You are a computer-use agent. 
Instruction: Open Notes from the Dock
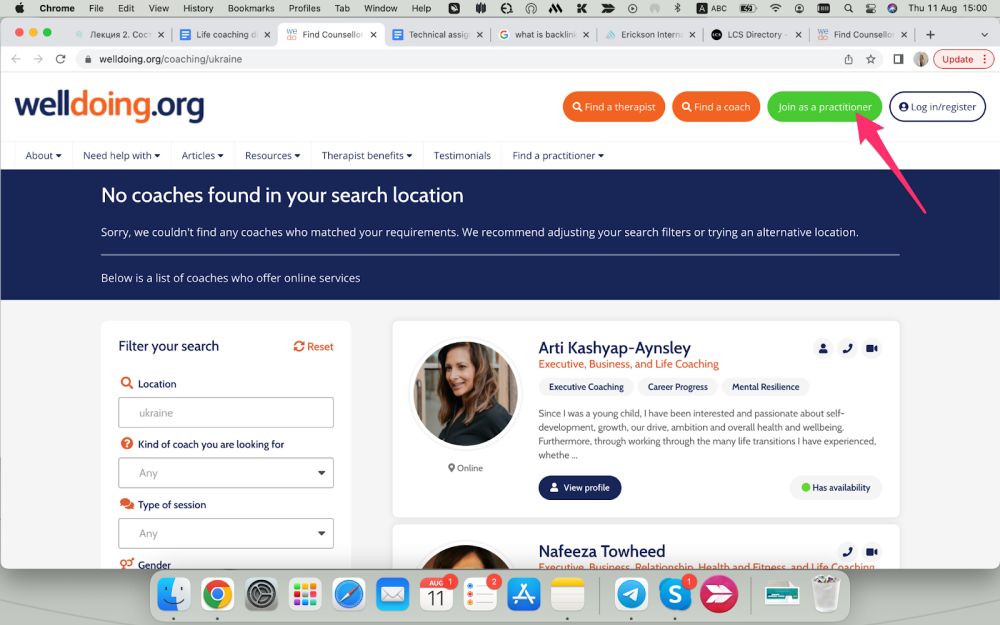pyautogui.click(x=568, y=595)
